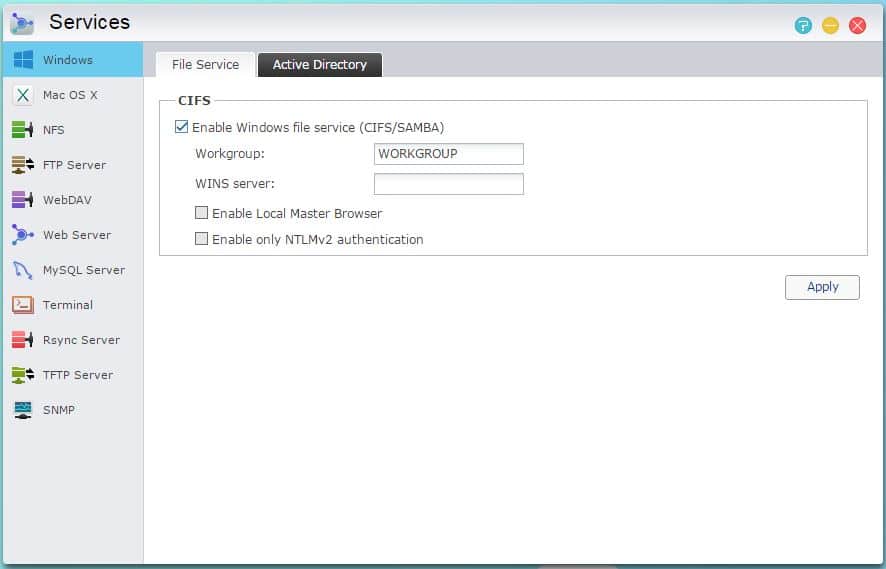
Task: Click the Apply button
Action: 822,287
